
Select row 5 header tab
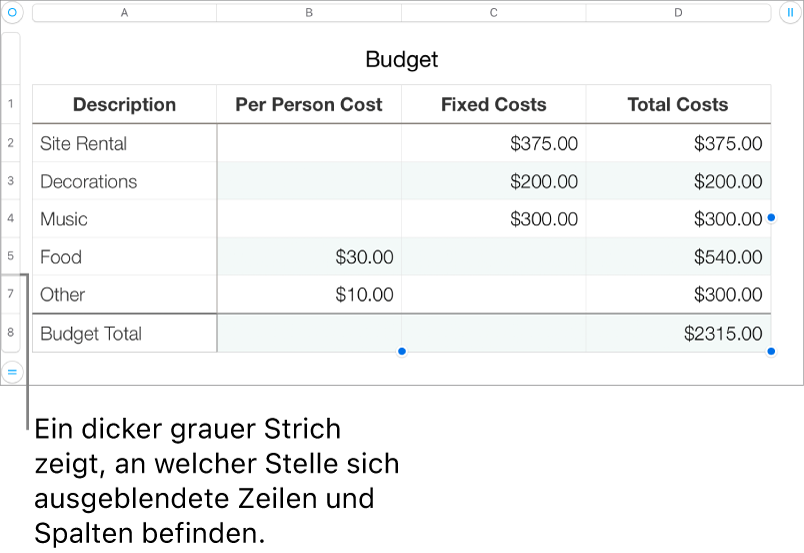click(11, 257)
